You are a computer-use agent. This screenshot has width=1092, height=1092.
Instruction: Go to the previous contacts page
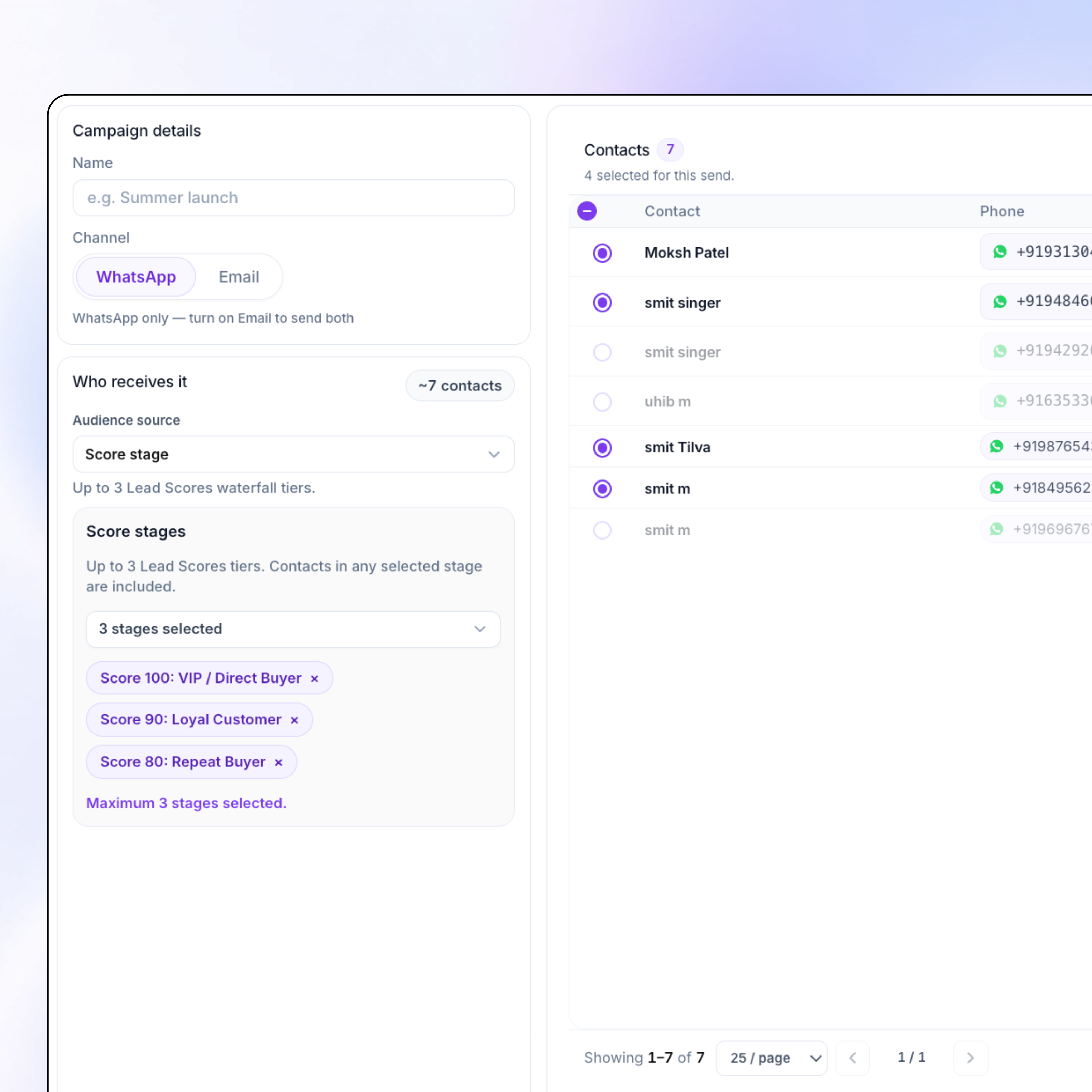point(852,1058)
